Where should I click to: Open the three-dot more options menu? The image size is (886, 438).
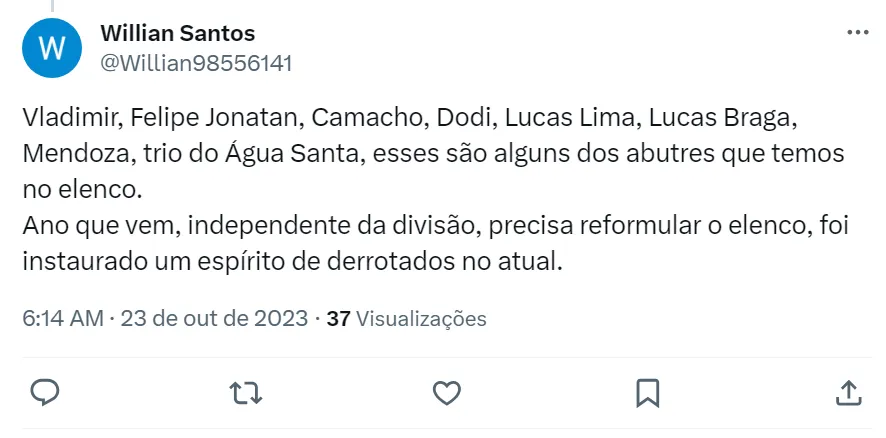coord(857,33)
